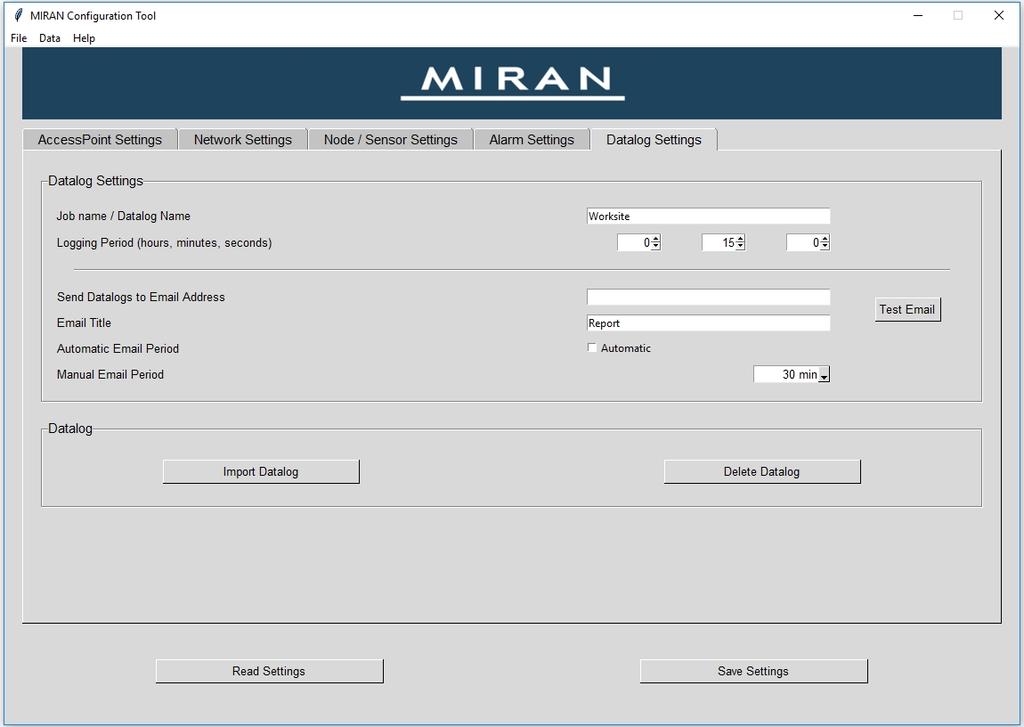Open the Node / Sensor Settings tab
The width and height of the screenshot is (1024, 727).
[391, 140]
